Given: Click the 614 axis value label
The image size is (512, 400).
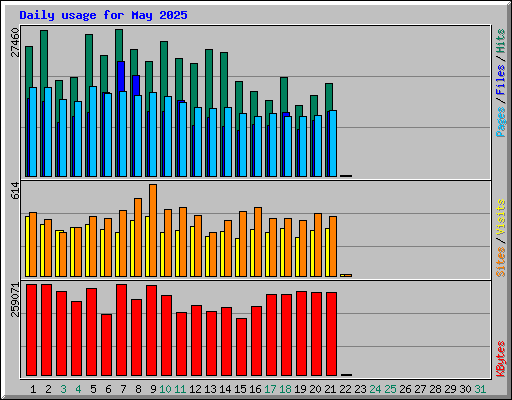Looking at the screenshot, I should pyautogui.click(x=15, y=191).
